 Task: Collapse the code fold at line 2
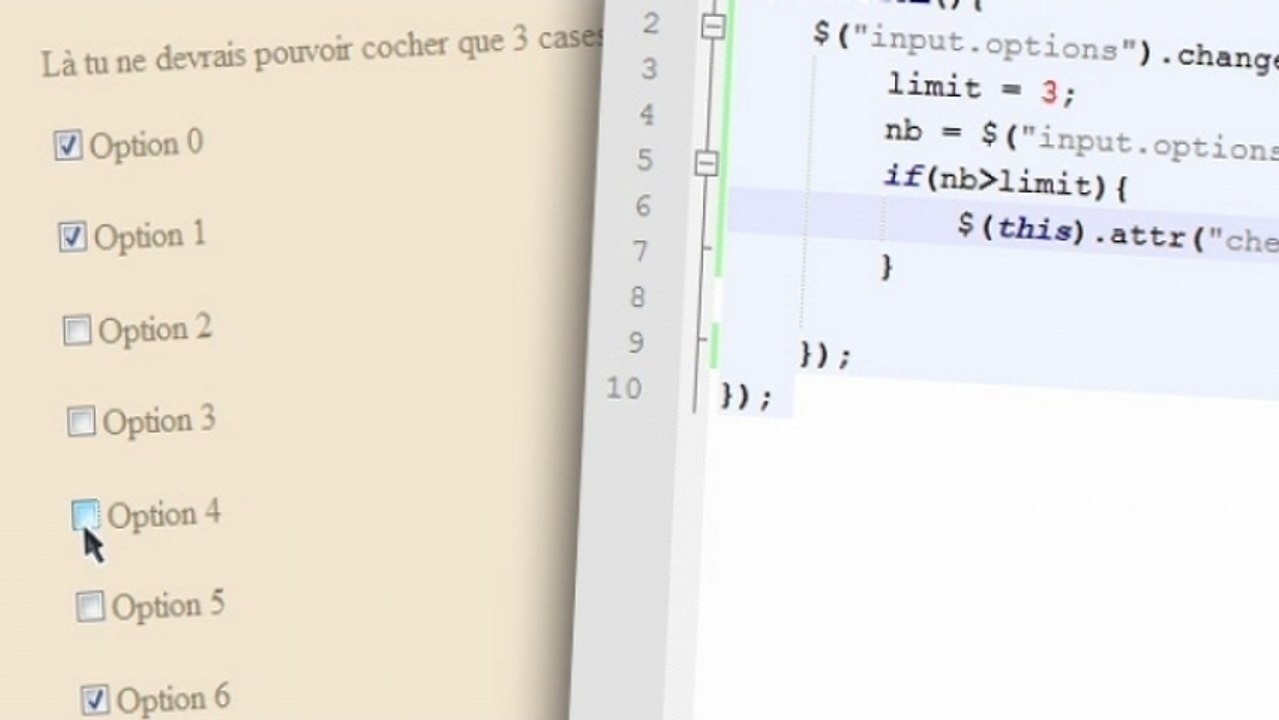click(712, 29)
